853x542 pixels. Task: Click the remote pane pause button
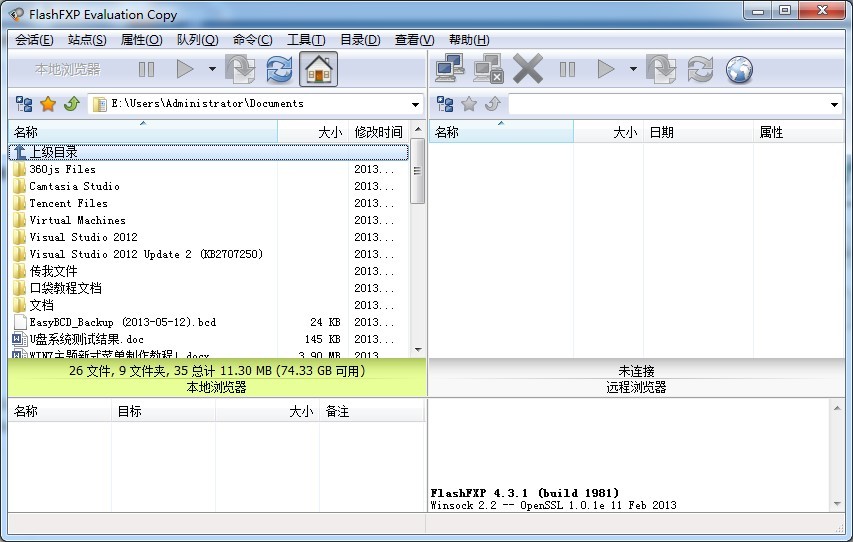click(567, 69)
